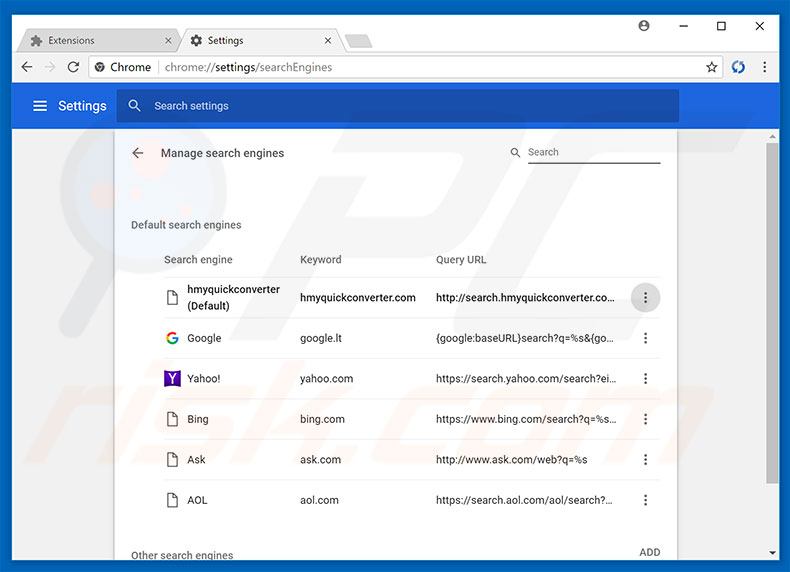The height and width of the screenshot is (572, 790).
Task: Click the hmyquickconverter query URL
Action: (525, 298)
